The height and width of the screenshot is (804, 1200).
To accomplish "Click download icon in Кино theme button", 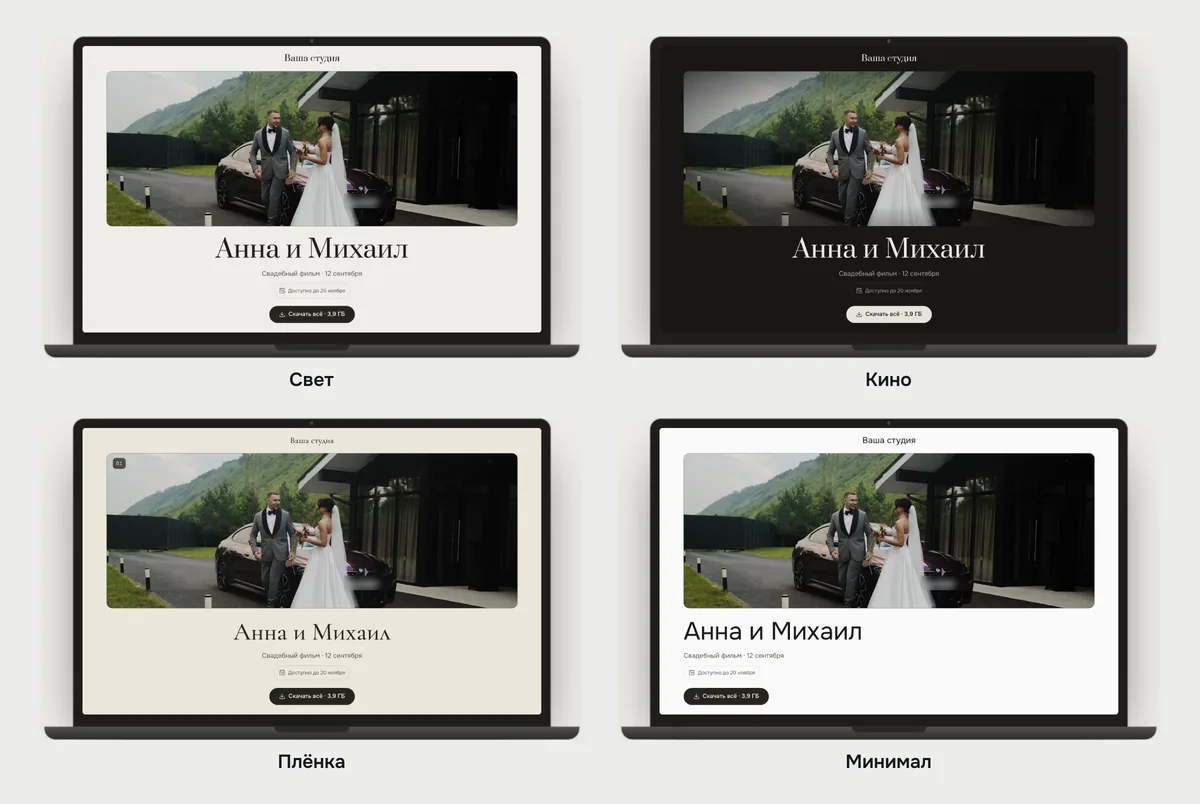I will pos(859,314).
